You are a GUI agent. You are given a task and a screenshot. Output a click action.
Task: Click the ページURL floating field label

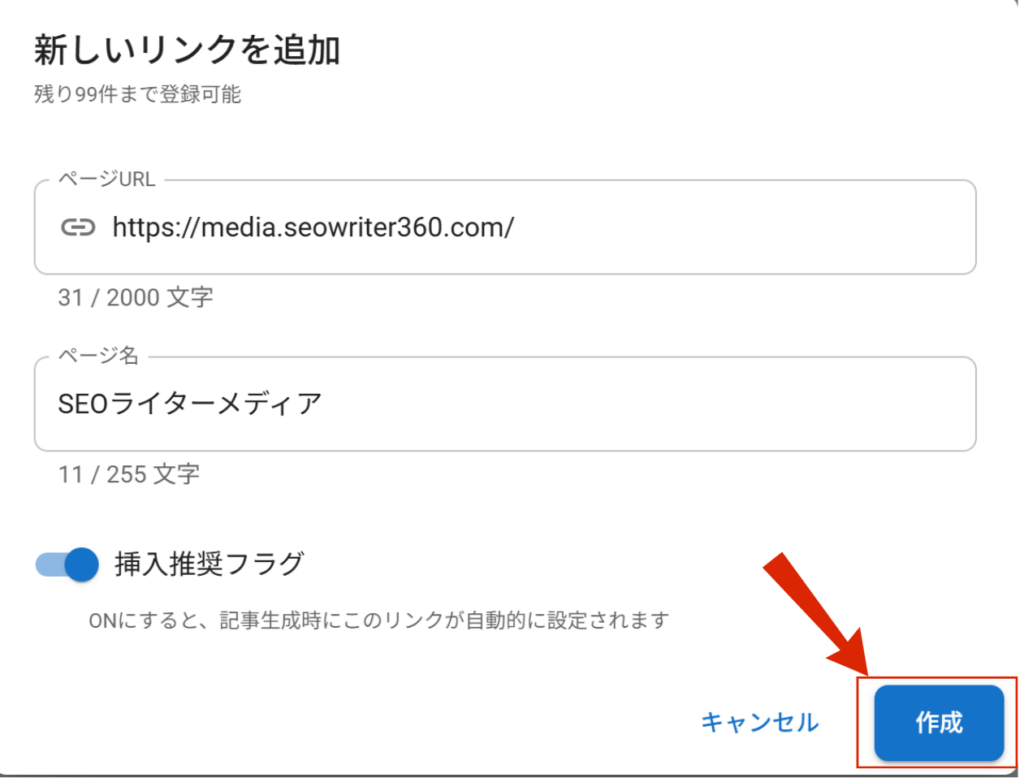109,180
